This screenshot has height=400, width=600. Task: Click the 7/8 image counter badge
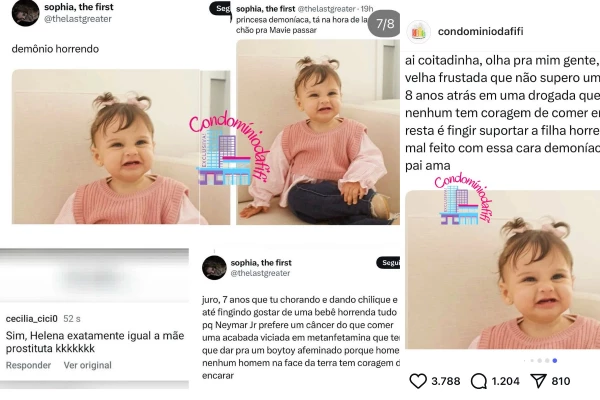click(385, 24)
